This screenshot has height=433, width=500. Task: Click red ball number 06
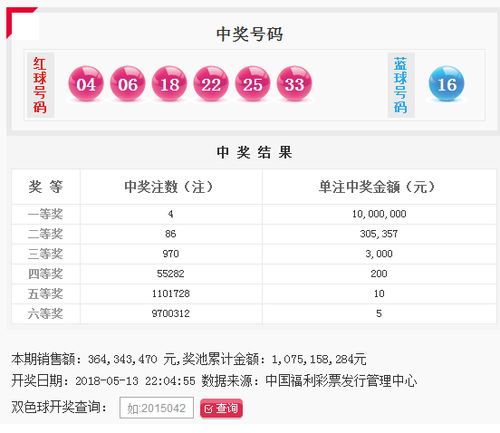[127, 84]
